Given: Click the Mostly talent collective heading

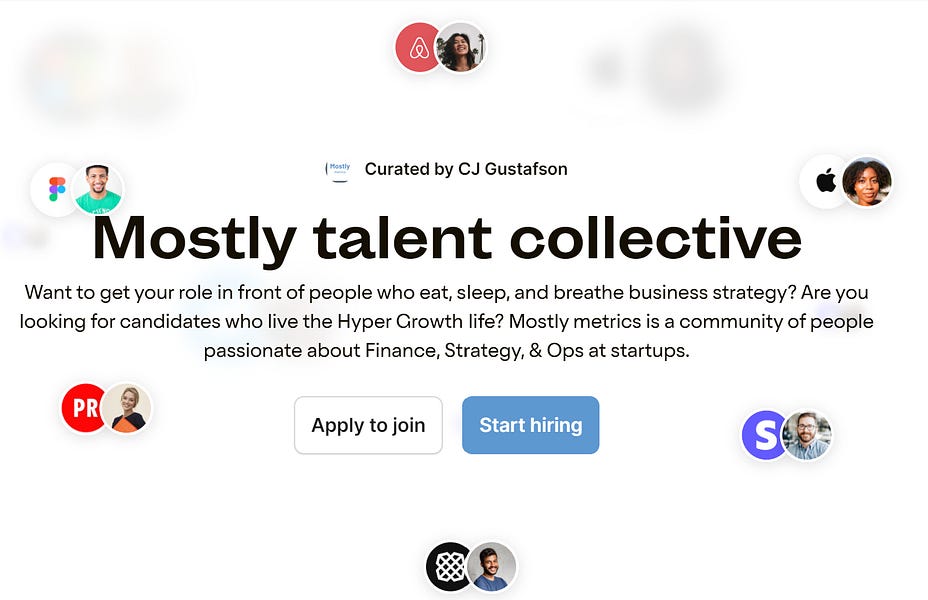Looking at the screenshot, I should 446,239.
